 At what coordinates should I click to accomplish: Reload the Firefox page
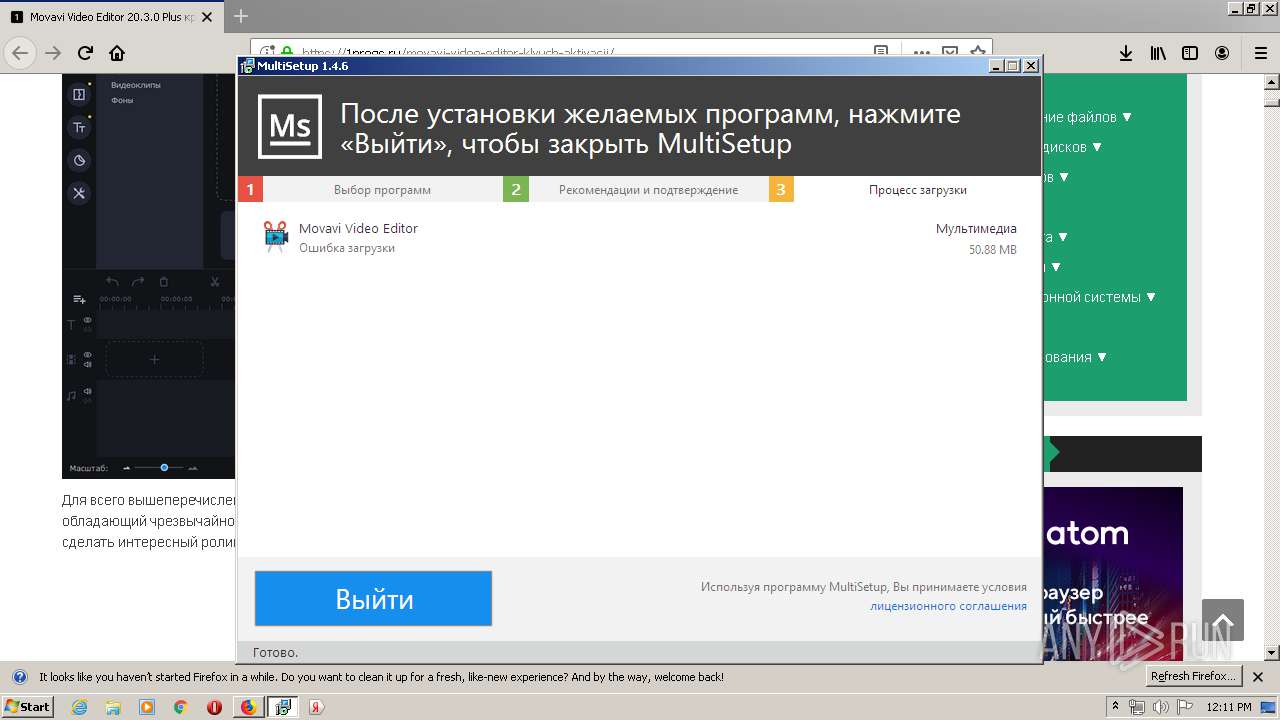85,53
